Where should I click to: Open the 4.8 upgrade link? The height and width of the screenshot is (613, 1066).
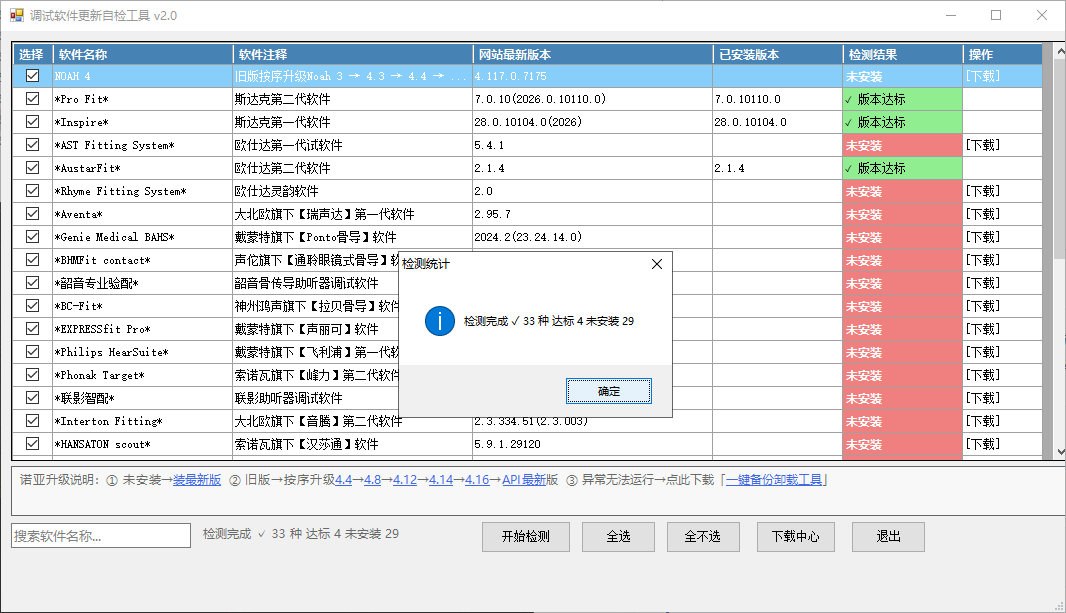372,480
